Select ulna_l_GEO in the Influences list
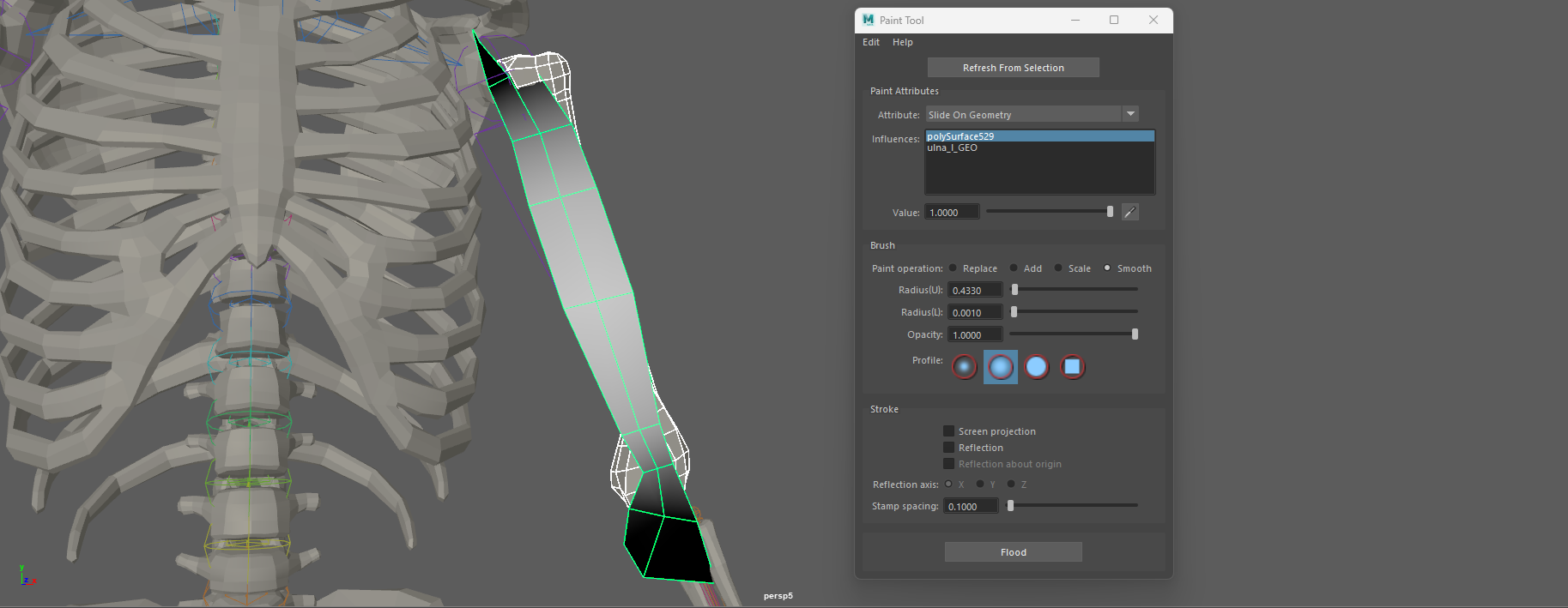 click(952, 147)
